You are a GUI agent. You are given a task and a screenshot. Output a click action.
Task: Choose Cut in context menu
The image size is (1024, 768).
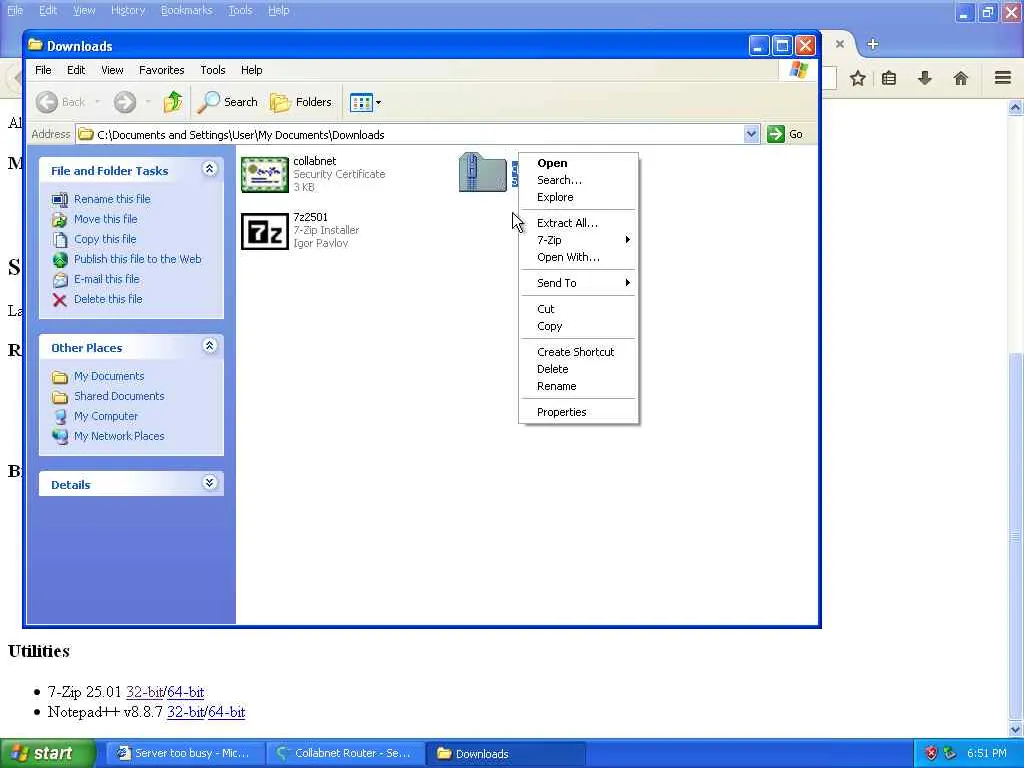[x=578, y=309]
